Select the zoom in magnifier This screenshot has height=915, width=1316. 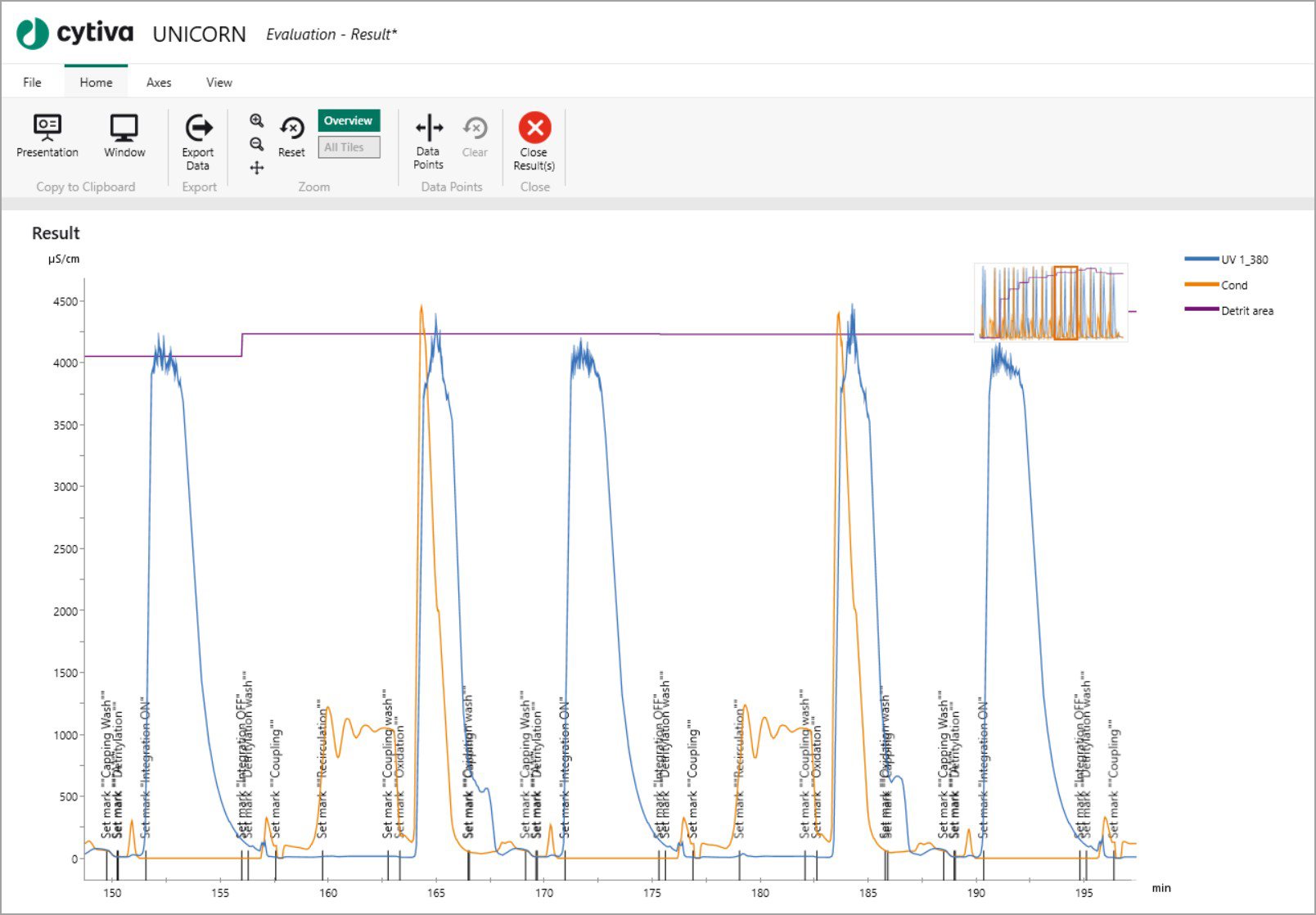tap(257, 121)
